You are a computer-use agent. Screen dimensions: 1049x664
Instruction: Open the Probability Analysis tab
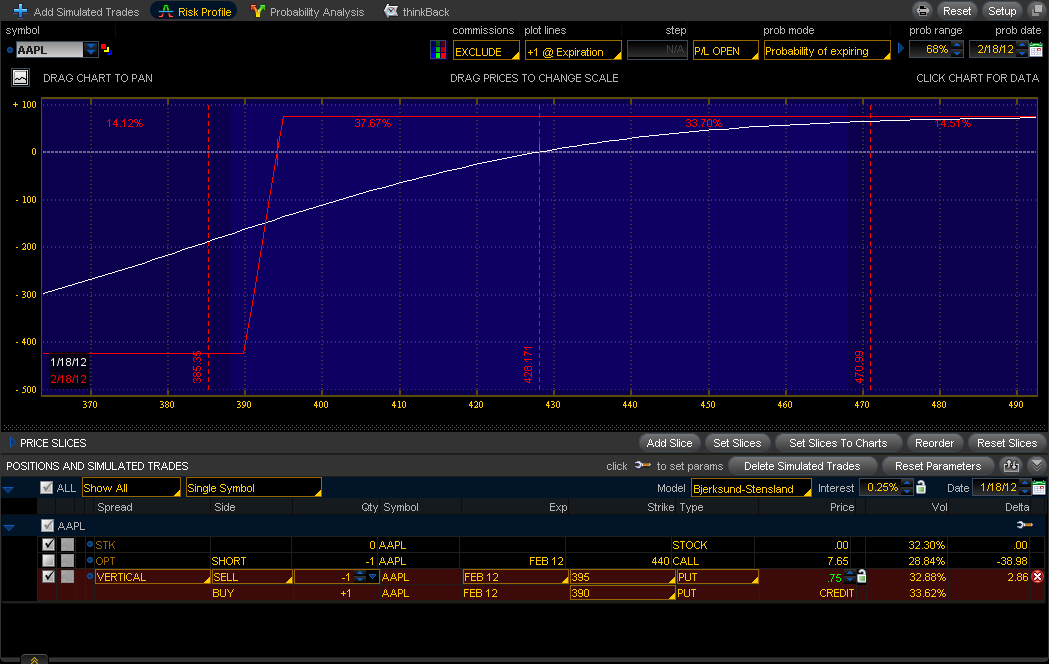[x=307, y=11]
